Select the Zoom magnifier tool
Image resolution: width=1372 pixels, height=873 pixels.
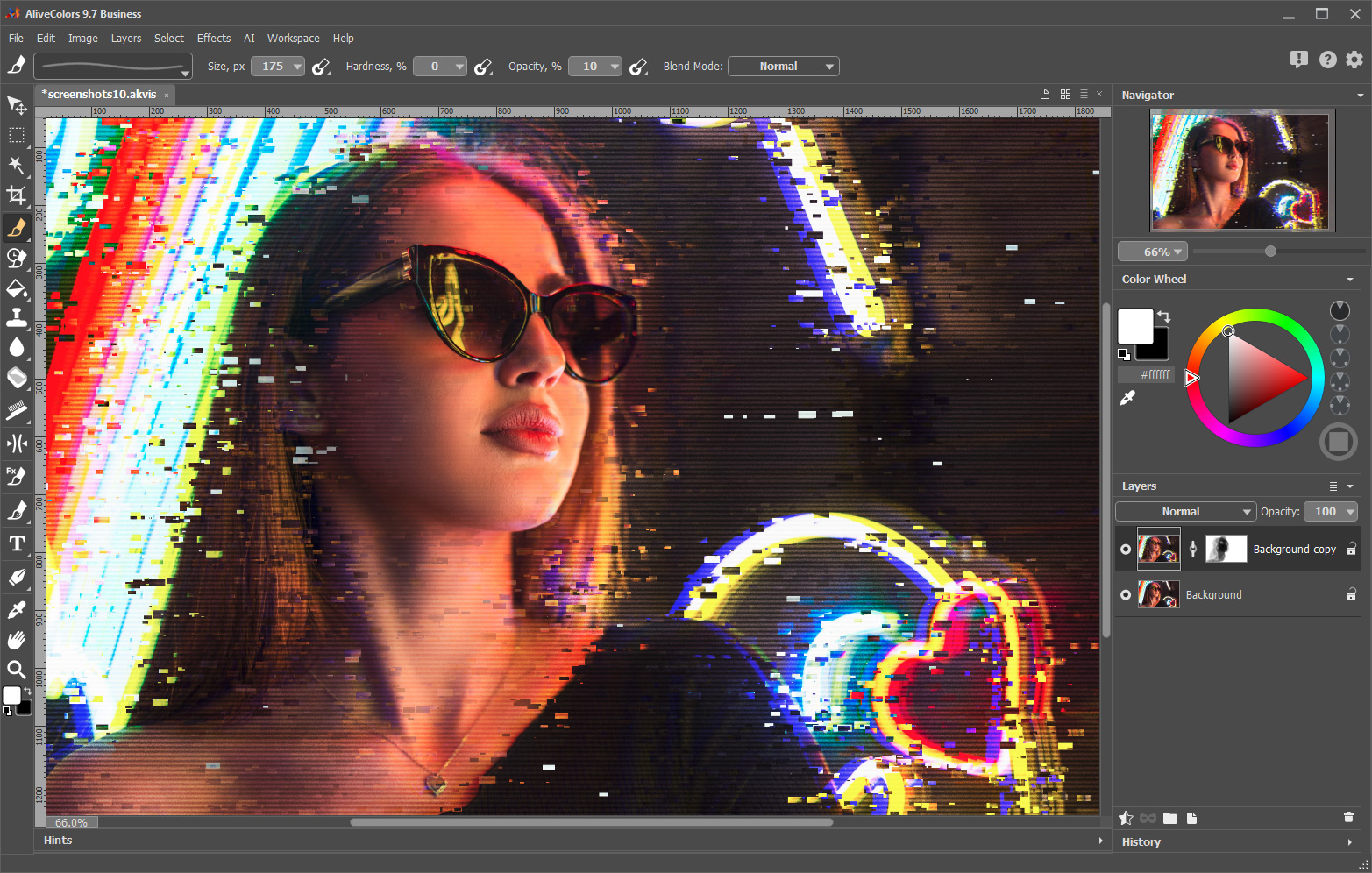pyautogui.click(x=16, y=671)
